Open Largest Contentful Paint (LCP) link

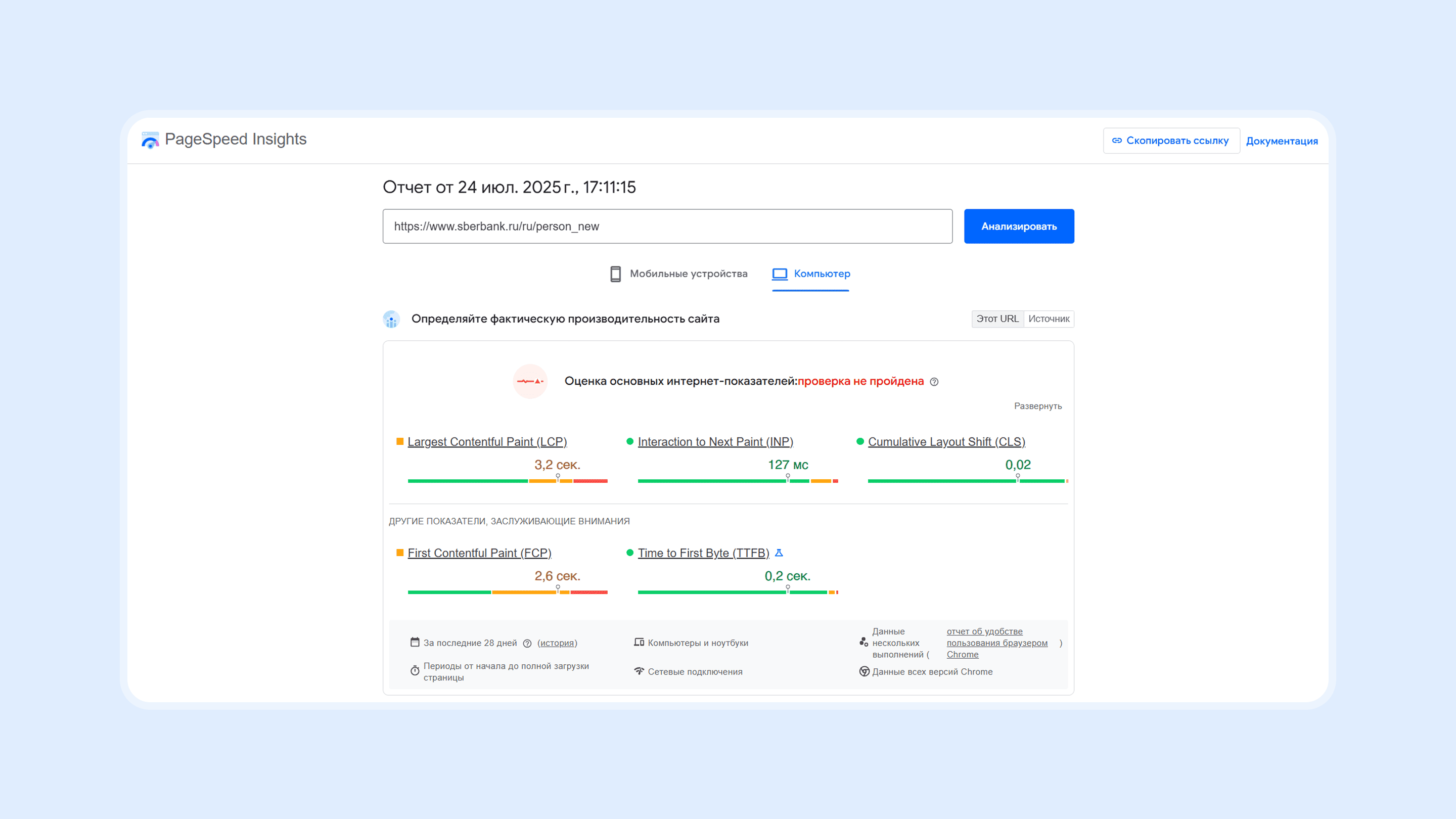tap(487, 442)
